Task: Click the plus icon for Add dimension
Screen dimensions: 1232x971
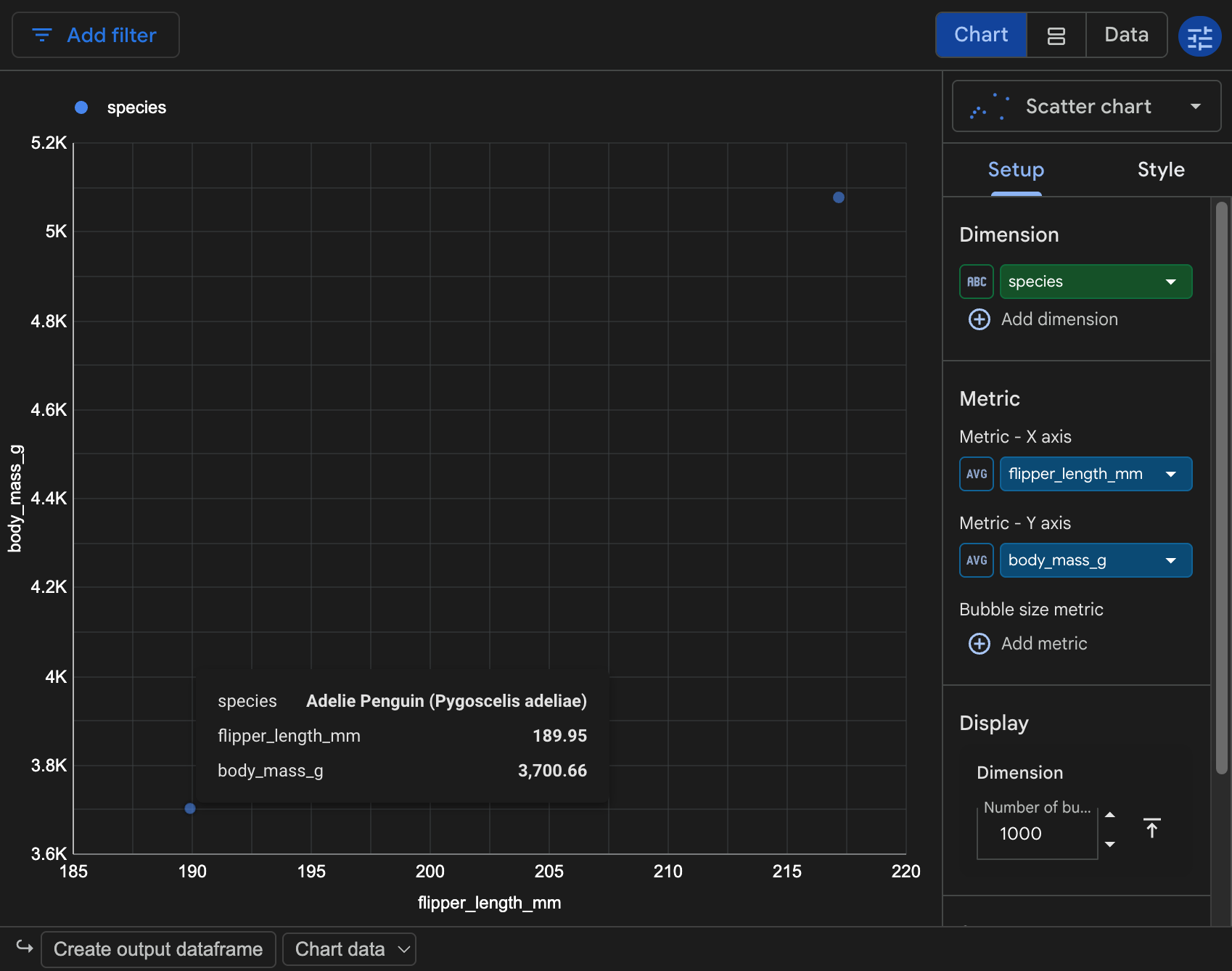Action: [x=980, y=319]
